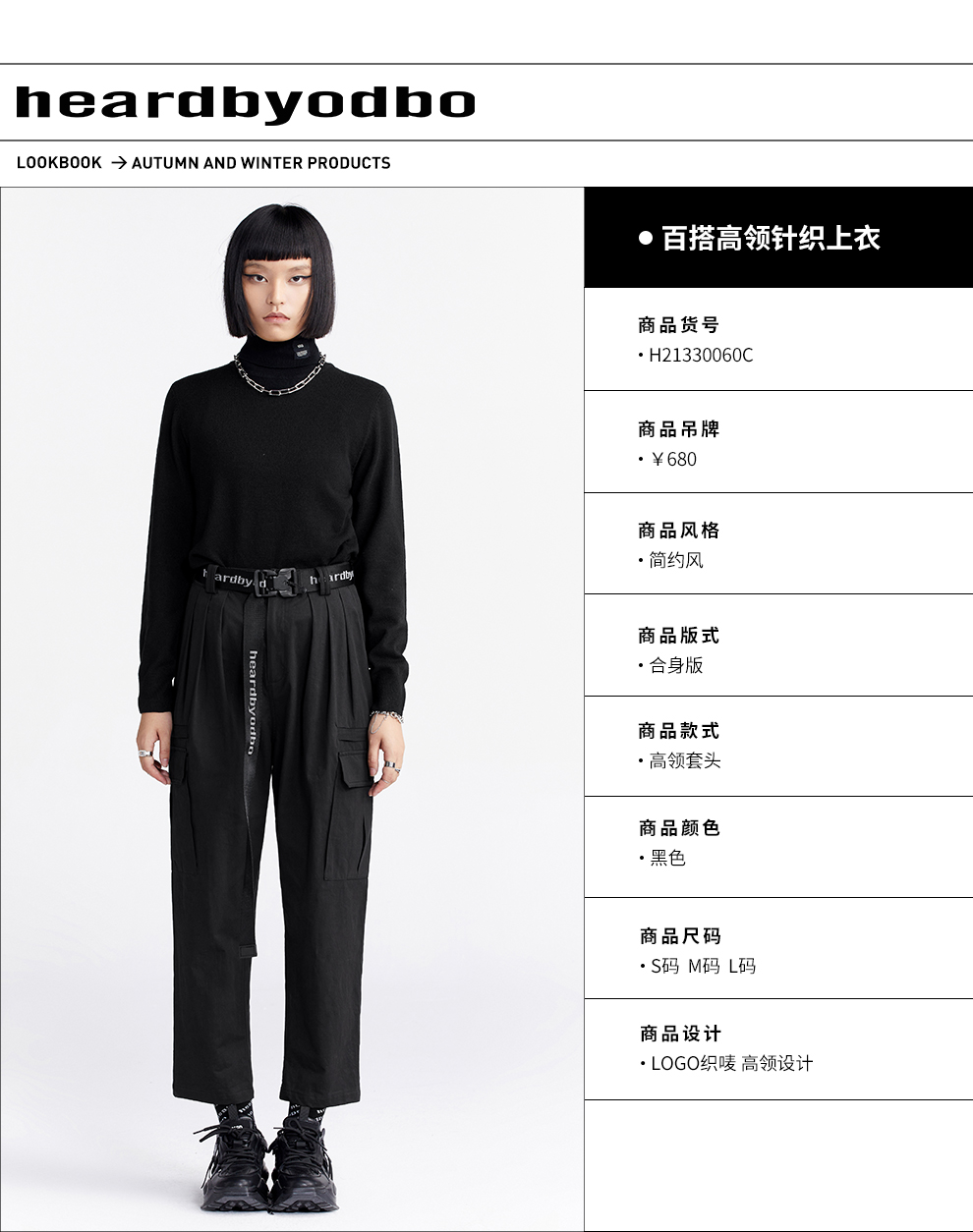Choose the S码 size option

pyautogui.click(x=665, y=966)
